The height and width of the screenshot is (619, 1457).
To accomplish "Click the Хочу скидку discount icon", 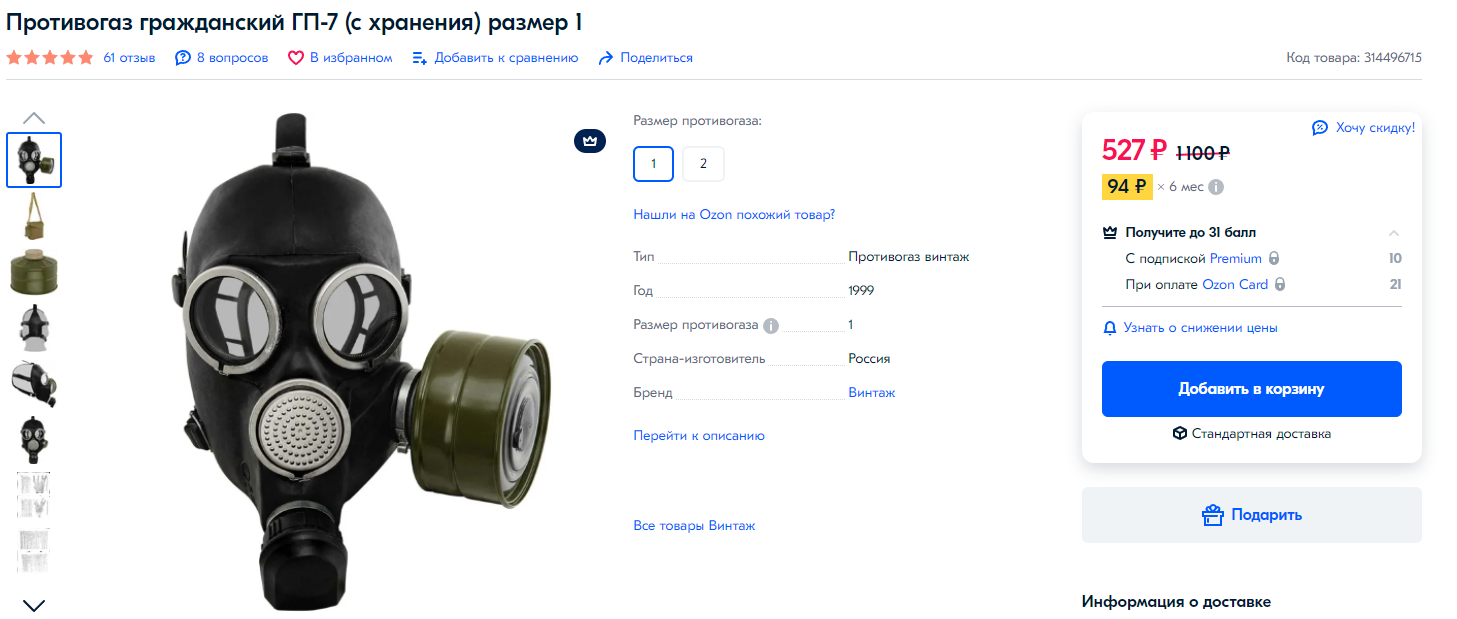I will point(1320,128).
